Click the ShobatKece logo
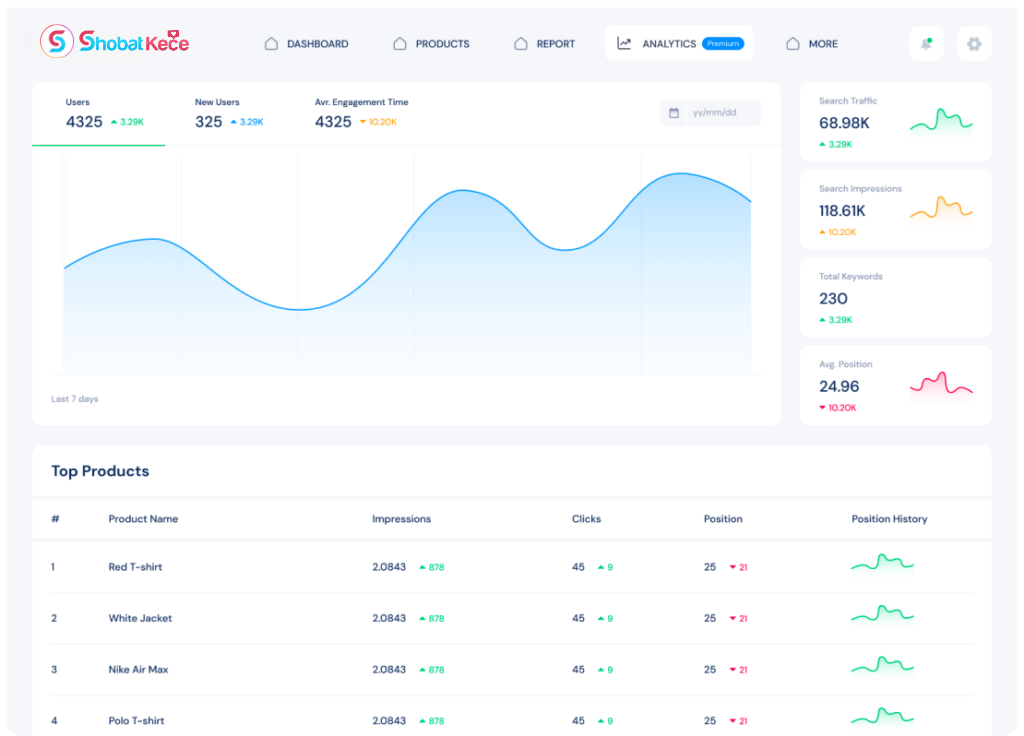This screenshot has width=1024, height=736. [x=114, y=41]
